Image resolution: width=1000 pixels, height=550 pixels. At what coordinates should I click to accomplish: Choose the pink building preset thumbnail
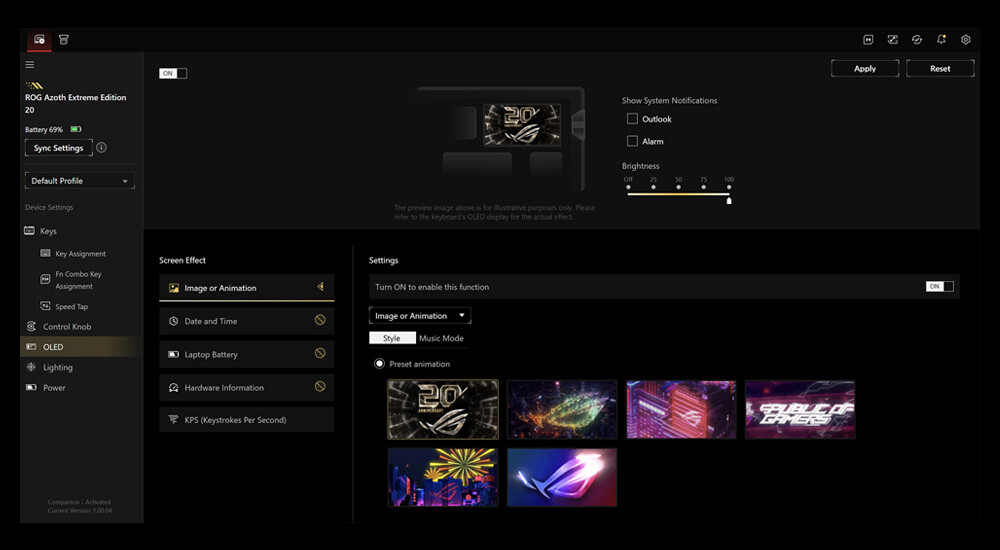pyautogui.click(x=681, y=409)
